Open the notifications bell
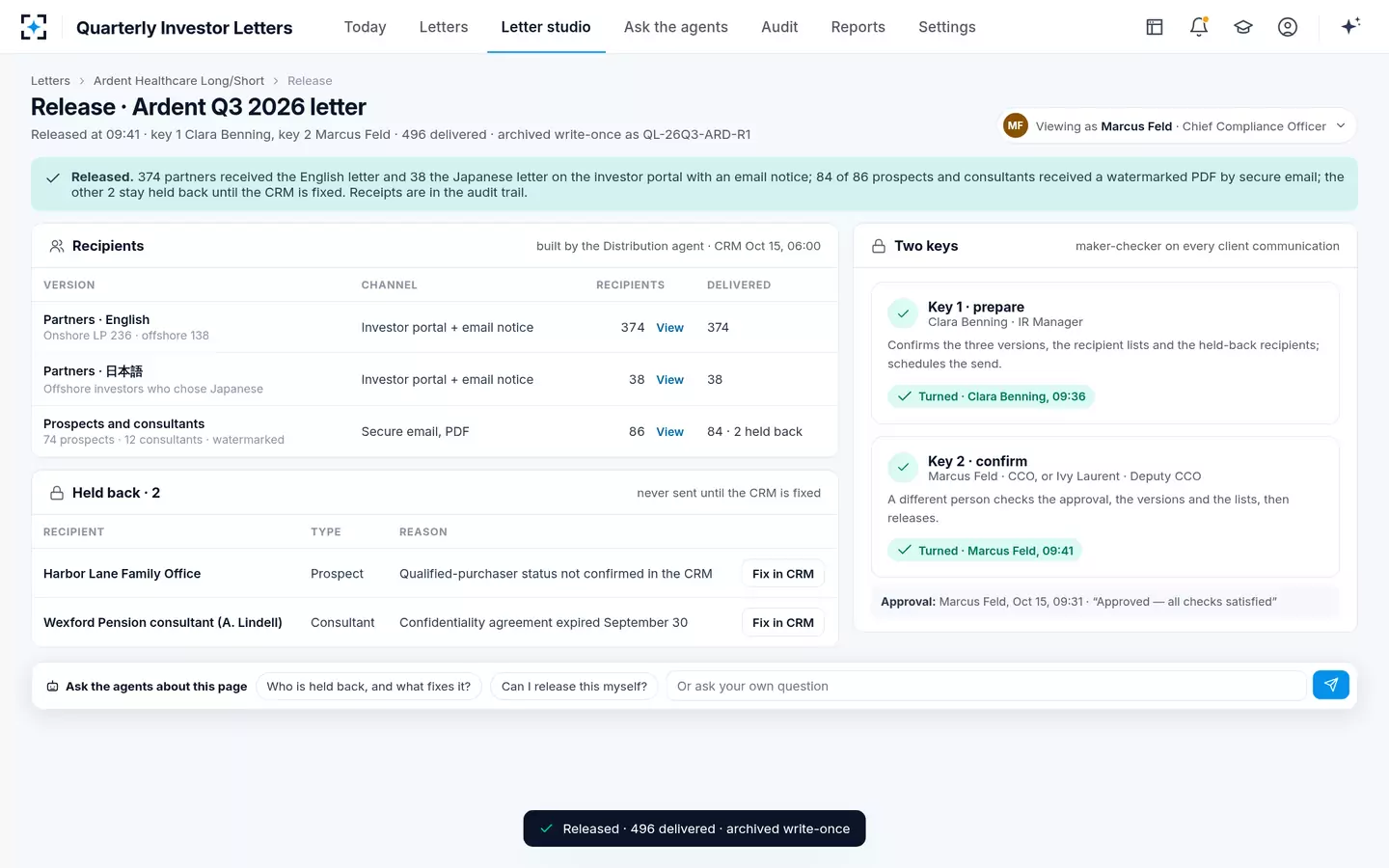The height and width of the screenshot is (868, 1389). (1199, 27)
